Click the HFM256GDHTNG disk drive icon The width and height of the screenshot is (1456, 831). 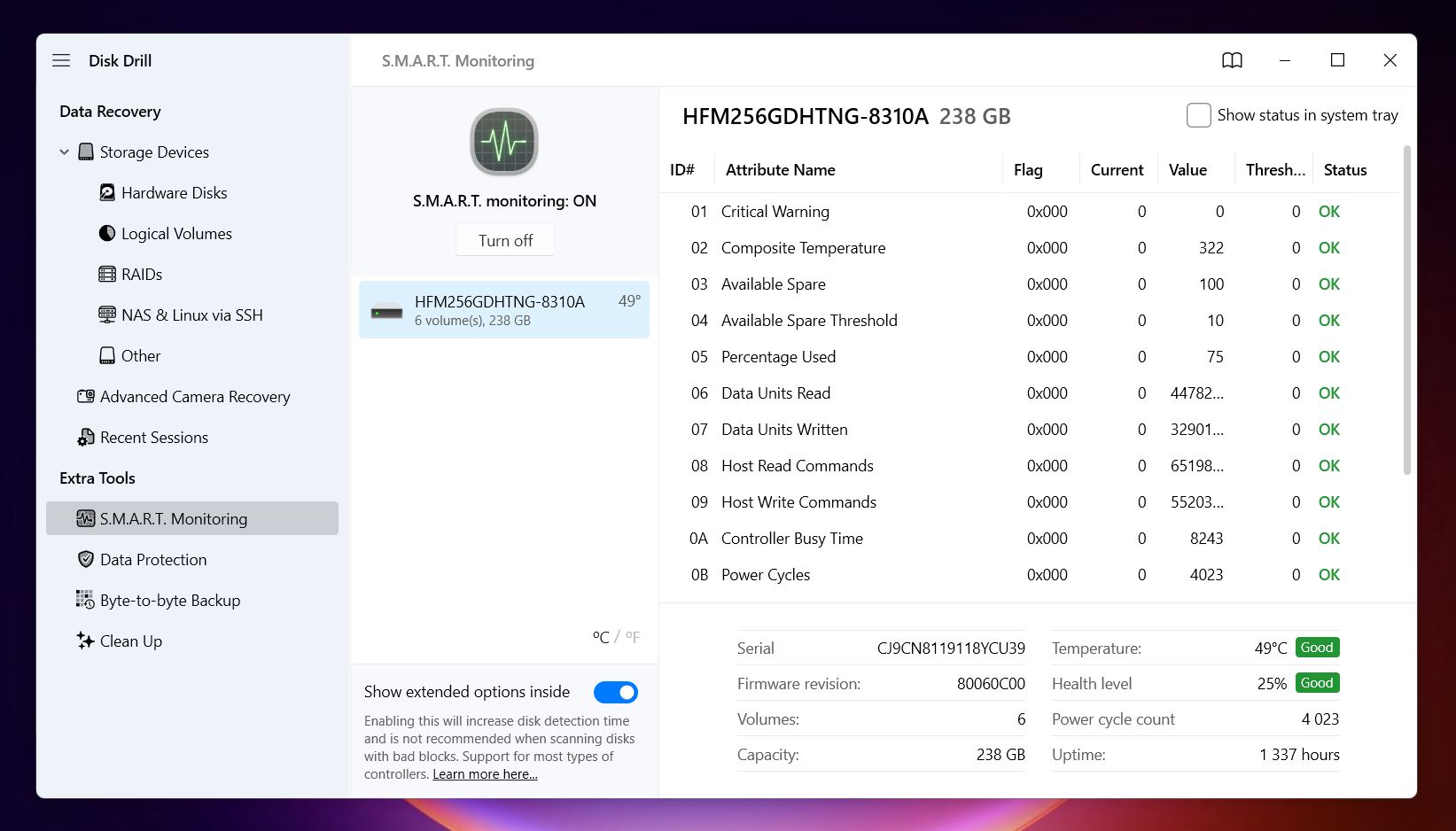coord(387,311)
